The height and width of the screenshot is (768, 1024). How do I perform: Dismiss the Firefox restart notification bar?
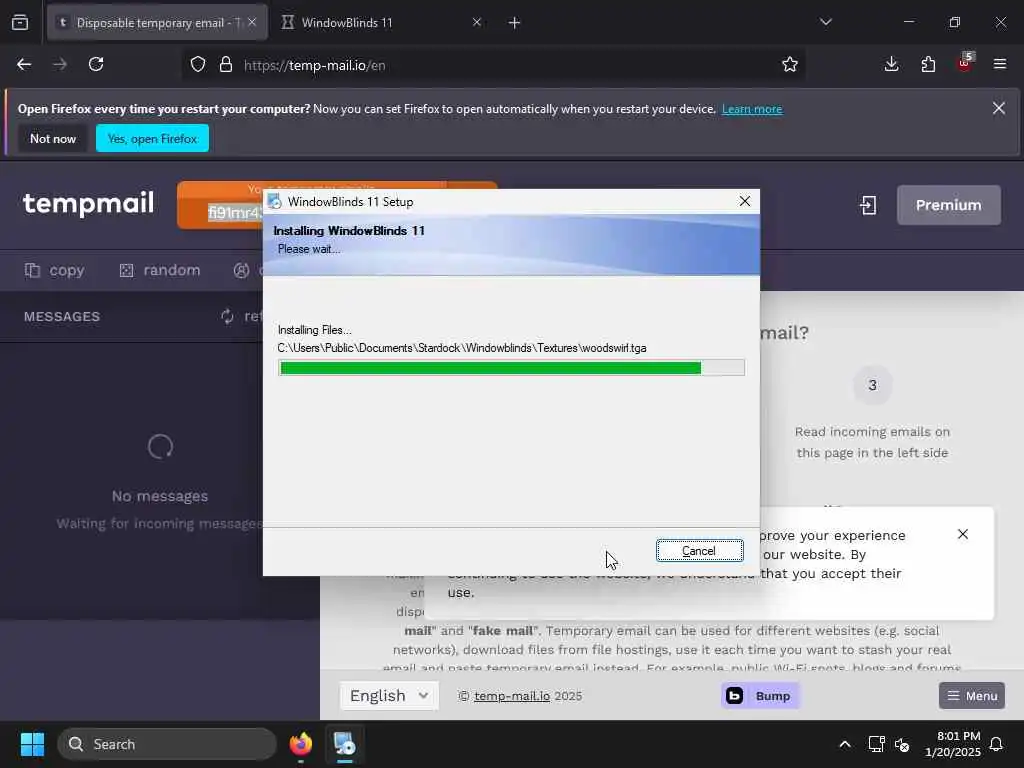tap(999, 108)
